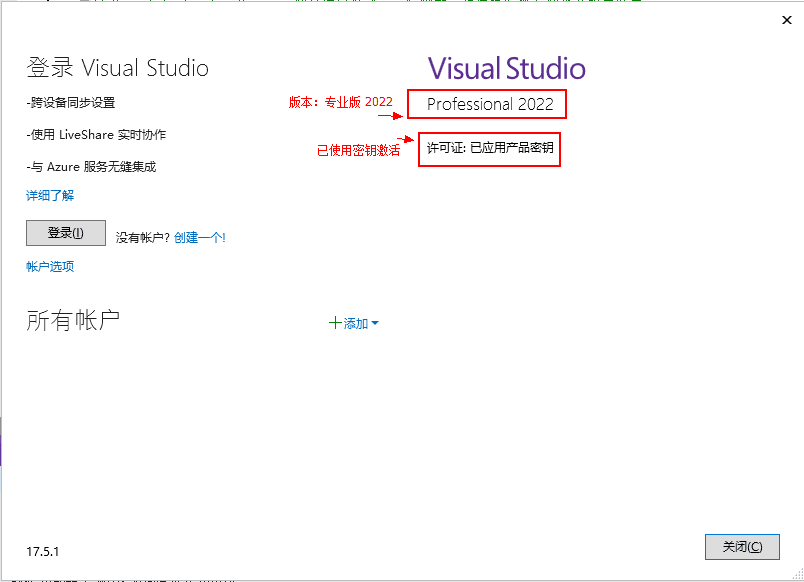Open 帐户选项 settings link
The image size is (804, 582).
tap(49, 266)
